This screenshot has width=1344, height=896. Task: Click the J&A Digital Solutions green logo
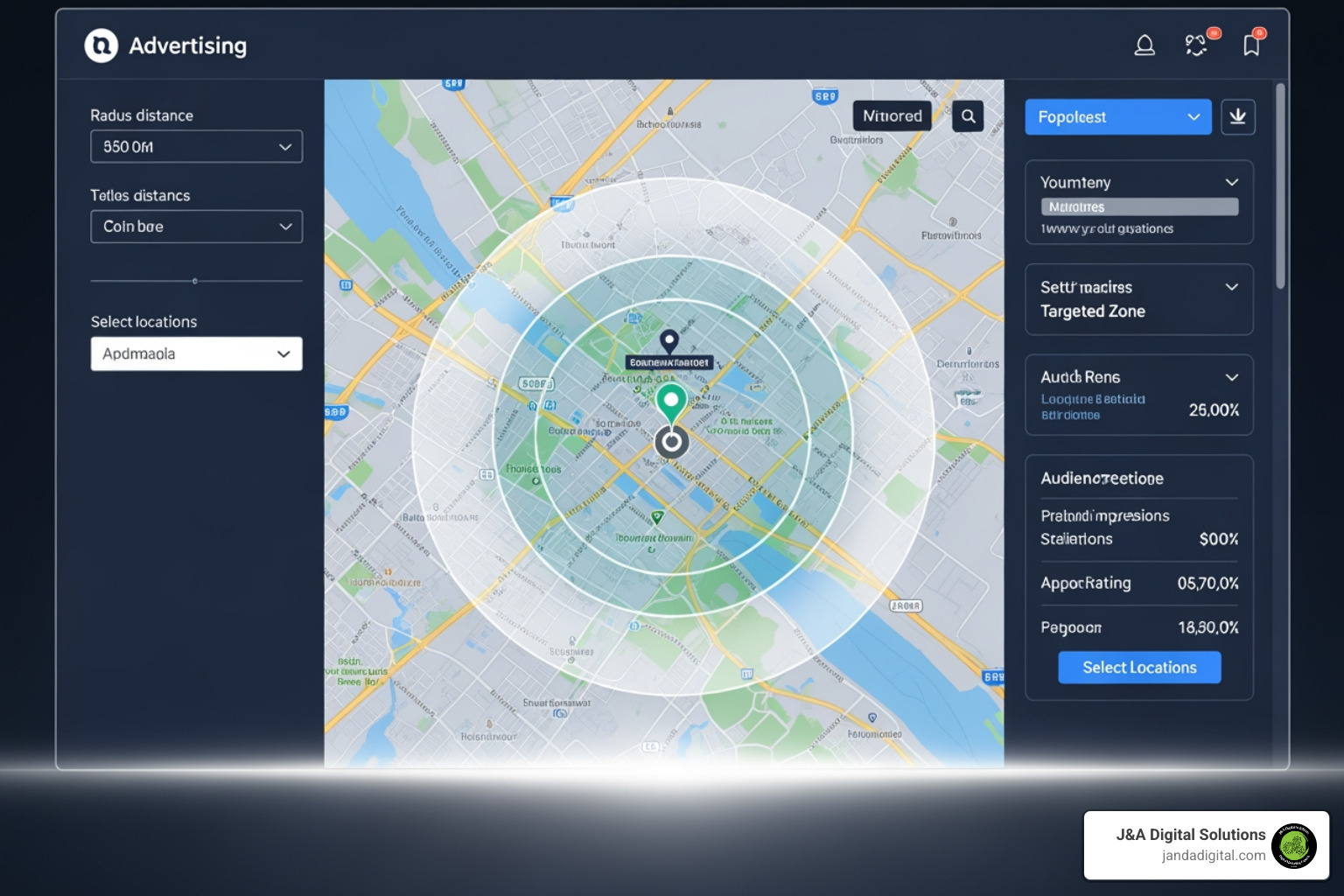pyautogui.click(x=1294, y=845)
